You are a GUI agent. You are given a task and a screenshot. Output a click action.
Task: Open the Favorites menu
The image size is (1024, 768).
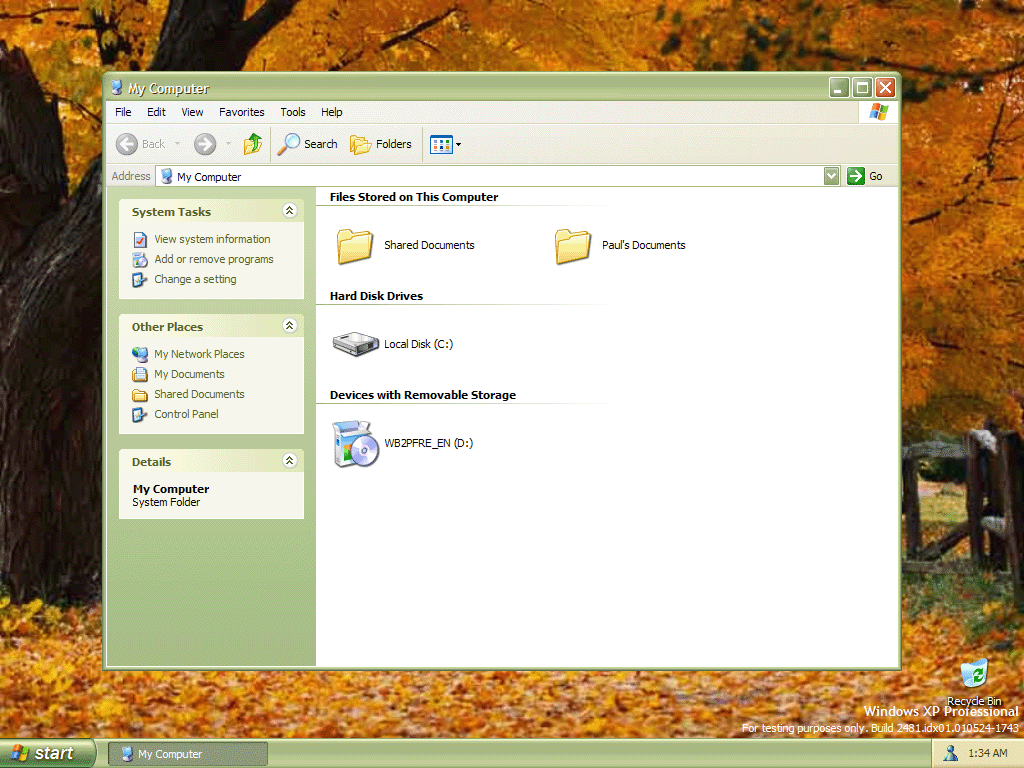pos(242,112)
